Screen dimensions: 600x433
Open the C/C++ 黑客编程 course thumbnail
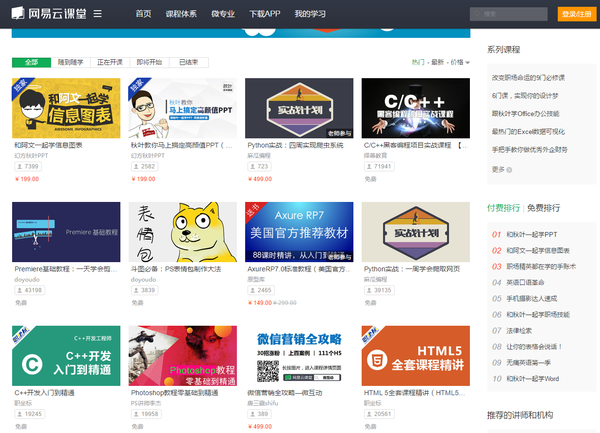pos(416,108)
